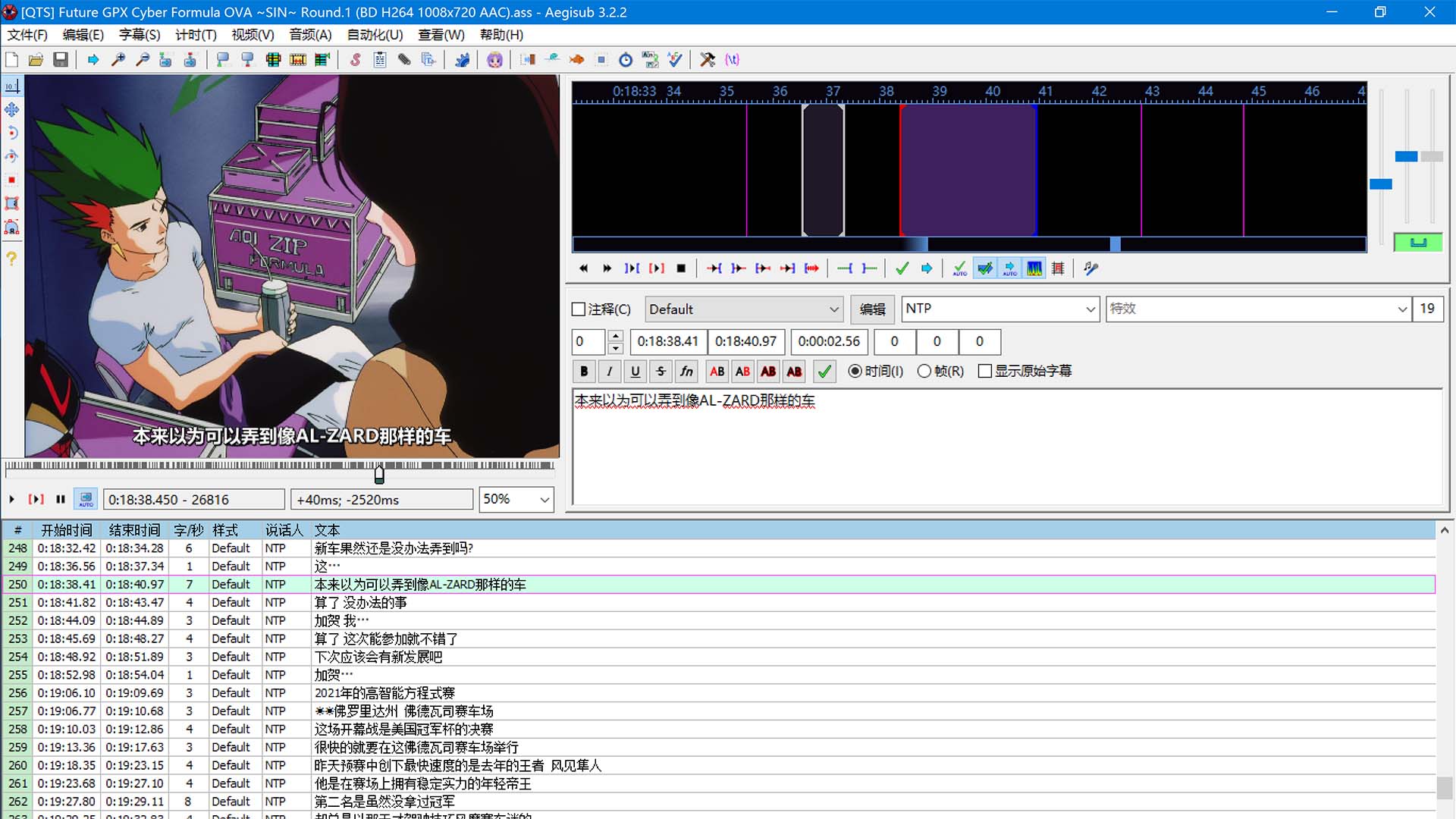Apply italic formatting with the I button
Image resolution: width=1456 pixels, height=819 pixels.
pos(610,372)
